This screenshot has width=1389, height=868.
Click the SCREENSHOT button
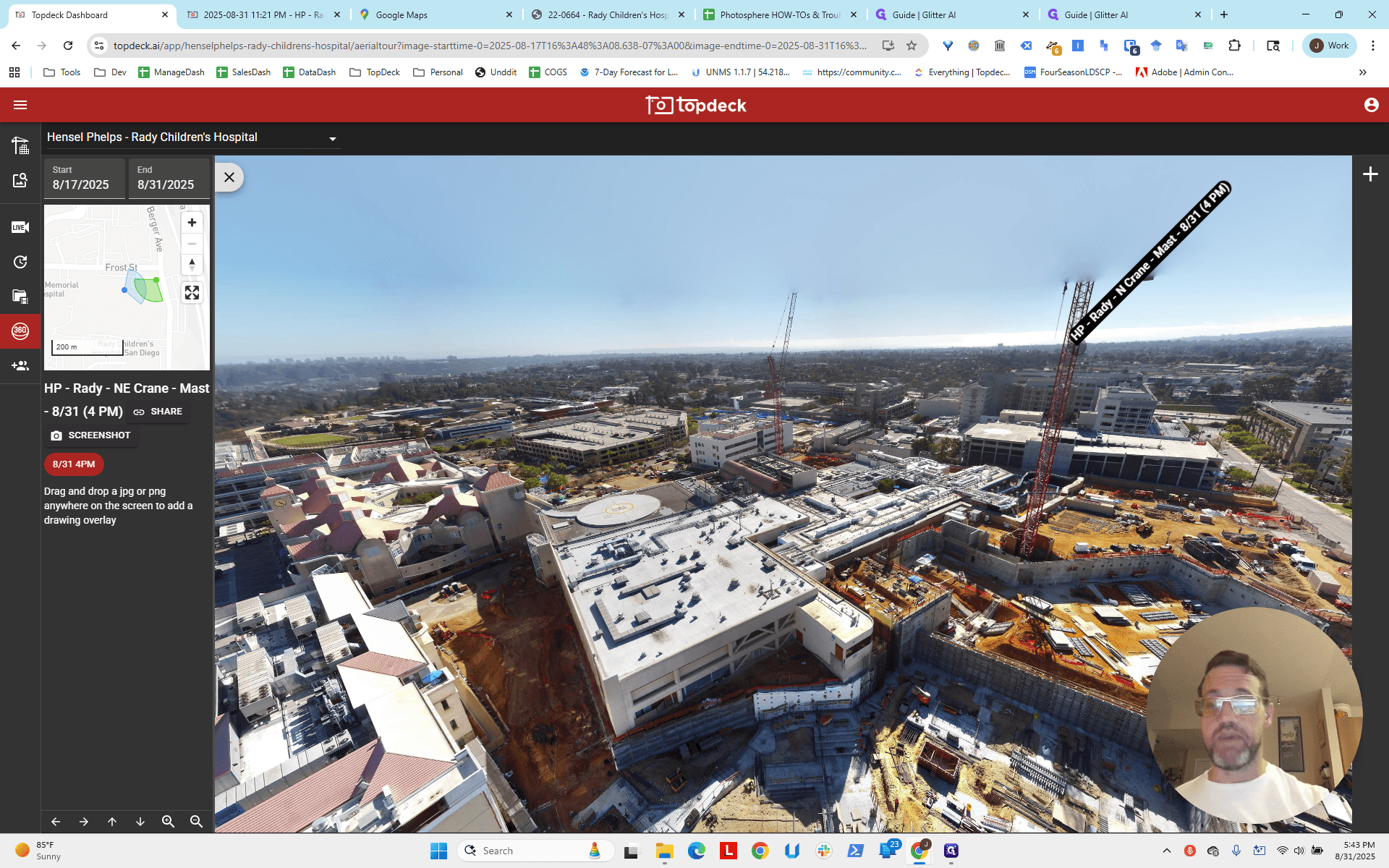point(91,435)
